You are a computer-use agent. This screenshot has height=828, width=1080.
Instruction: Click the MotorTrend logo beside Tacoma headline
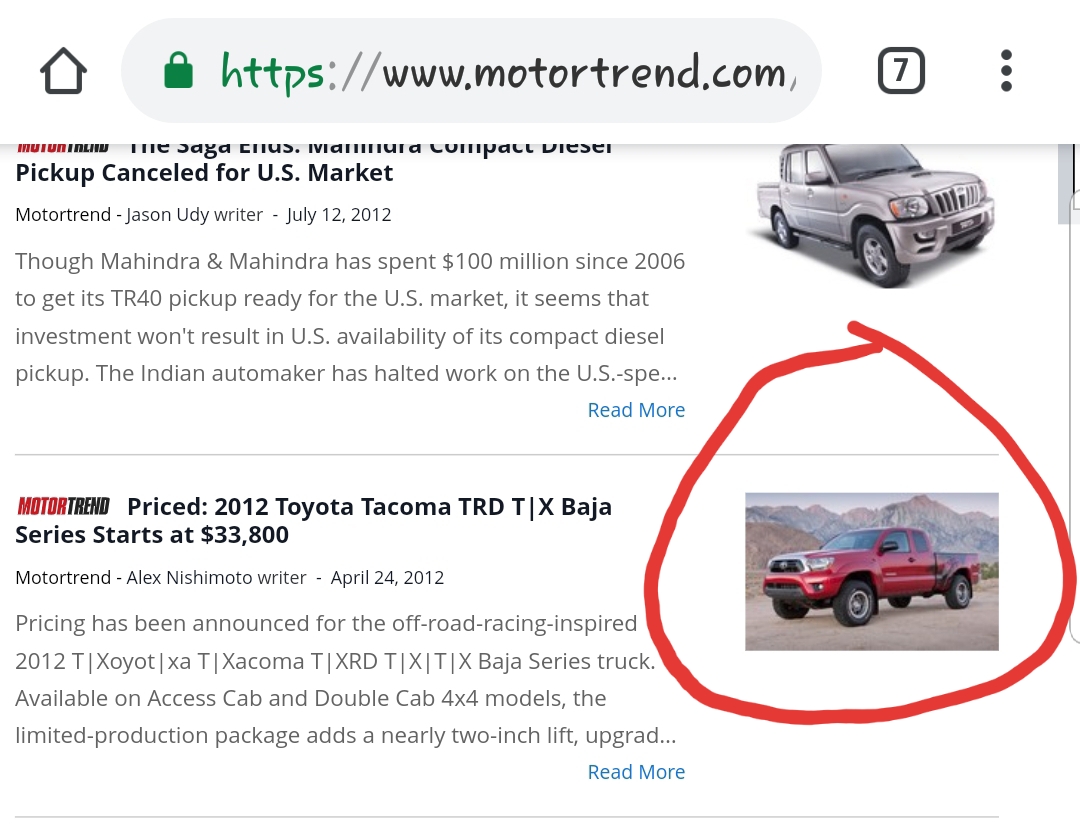click(63, 506)
